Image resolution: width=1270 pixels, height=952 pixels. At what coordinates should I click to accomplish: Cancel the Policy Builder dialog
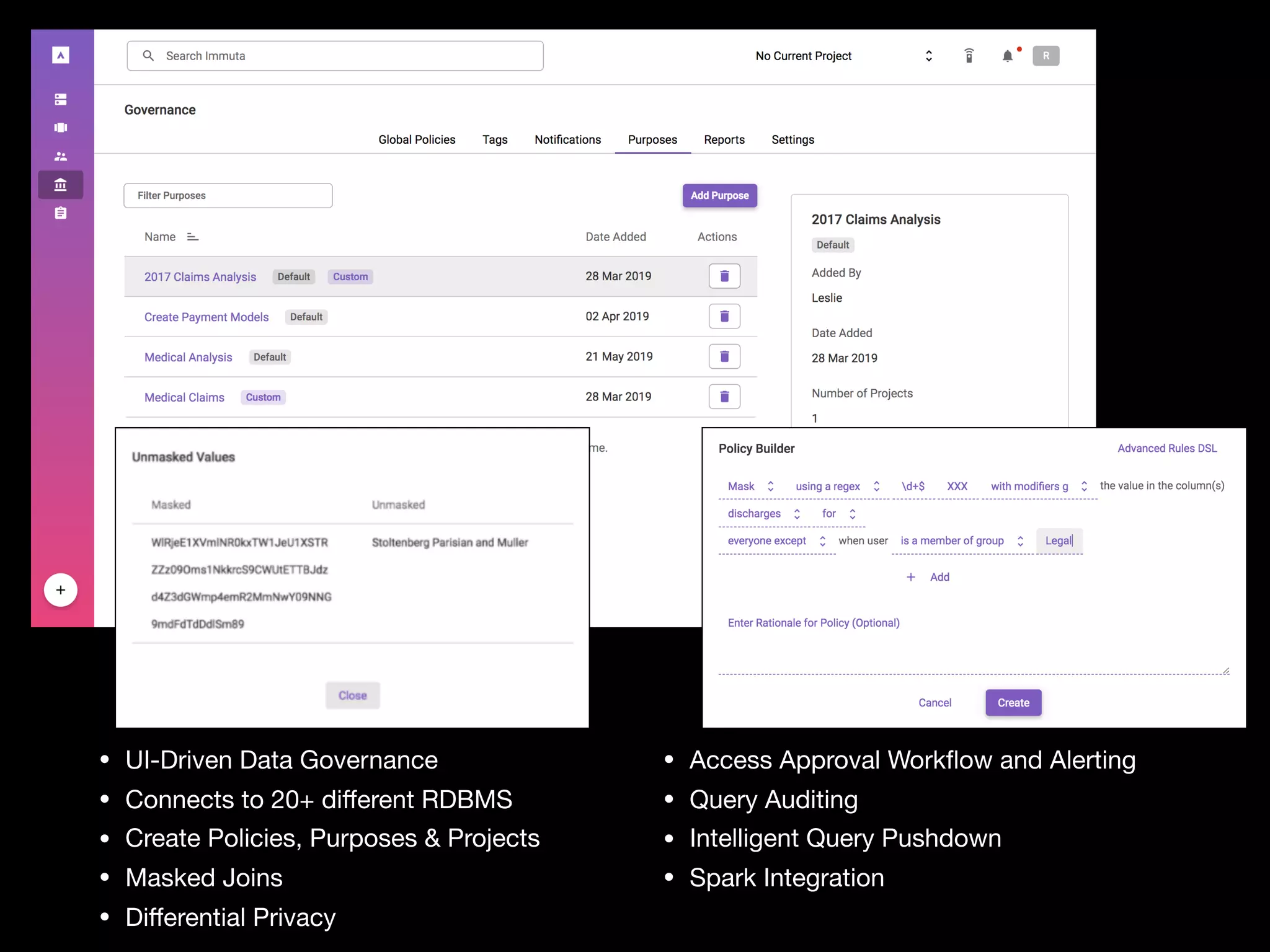click(935, 703)
